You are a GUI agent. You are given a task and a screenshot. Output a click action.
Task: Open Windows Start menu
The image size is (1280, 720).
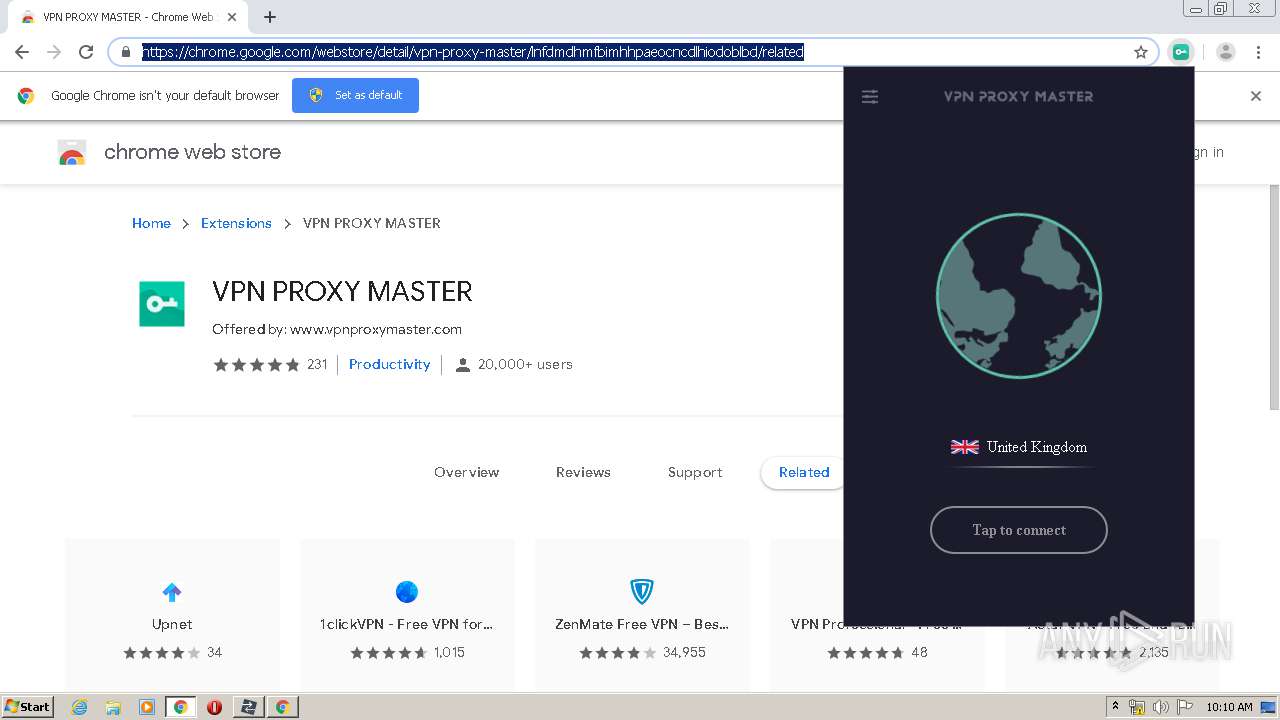point(27,706)
